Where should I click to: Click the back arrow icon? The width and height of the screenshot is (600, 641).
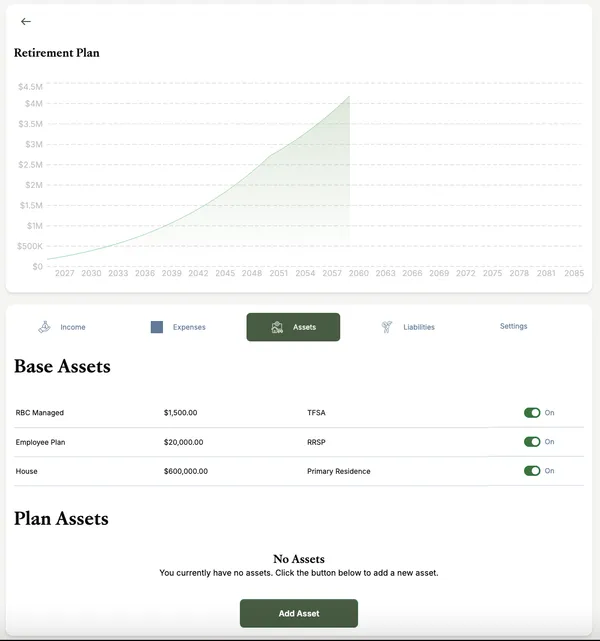click(26, 22)
